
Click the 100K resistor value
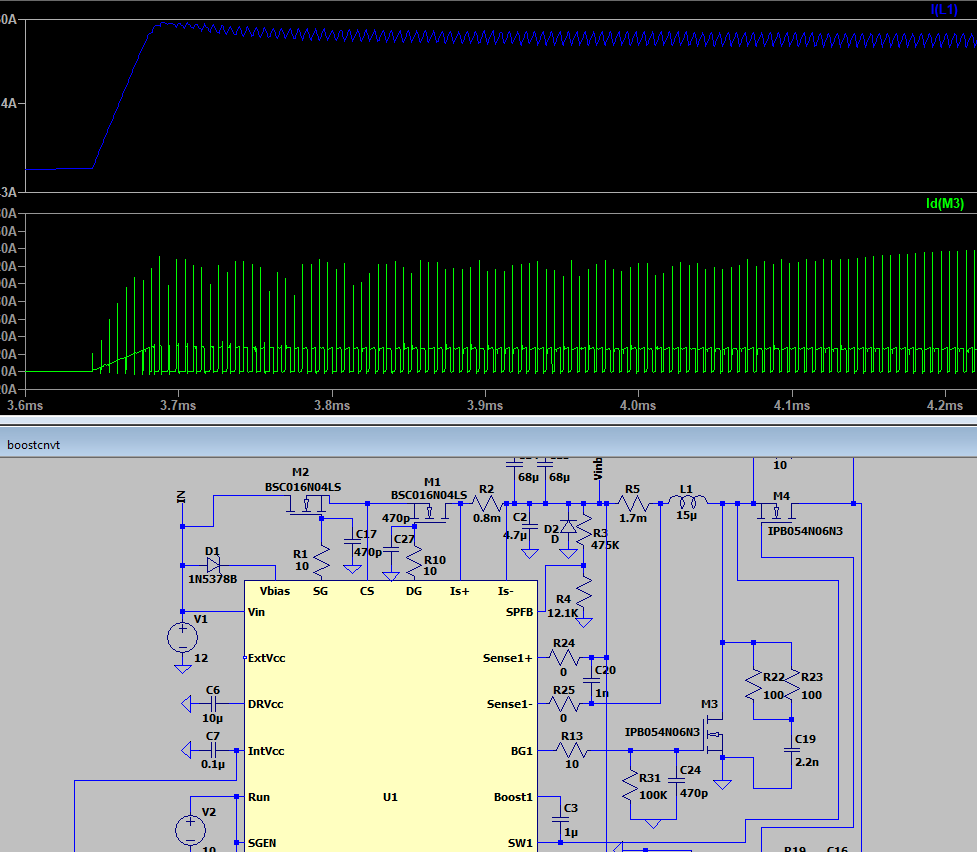653,795
